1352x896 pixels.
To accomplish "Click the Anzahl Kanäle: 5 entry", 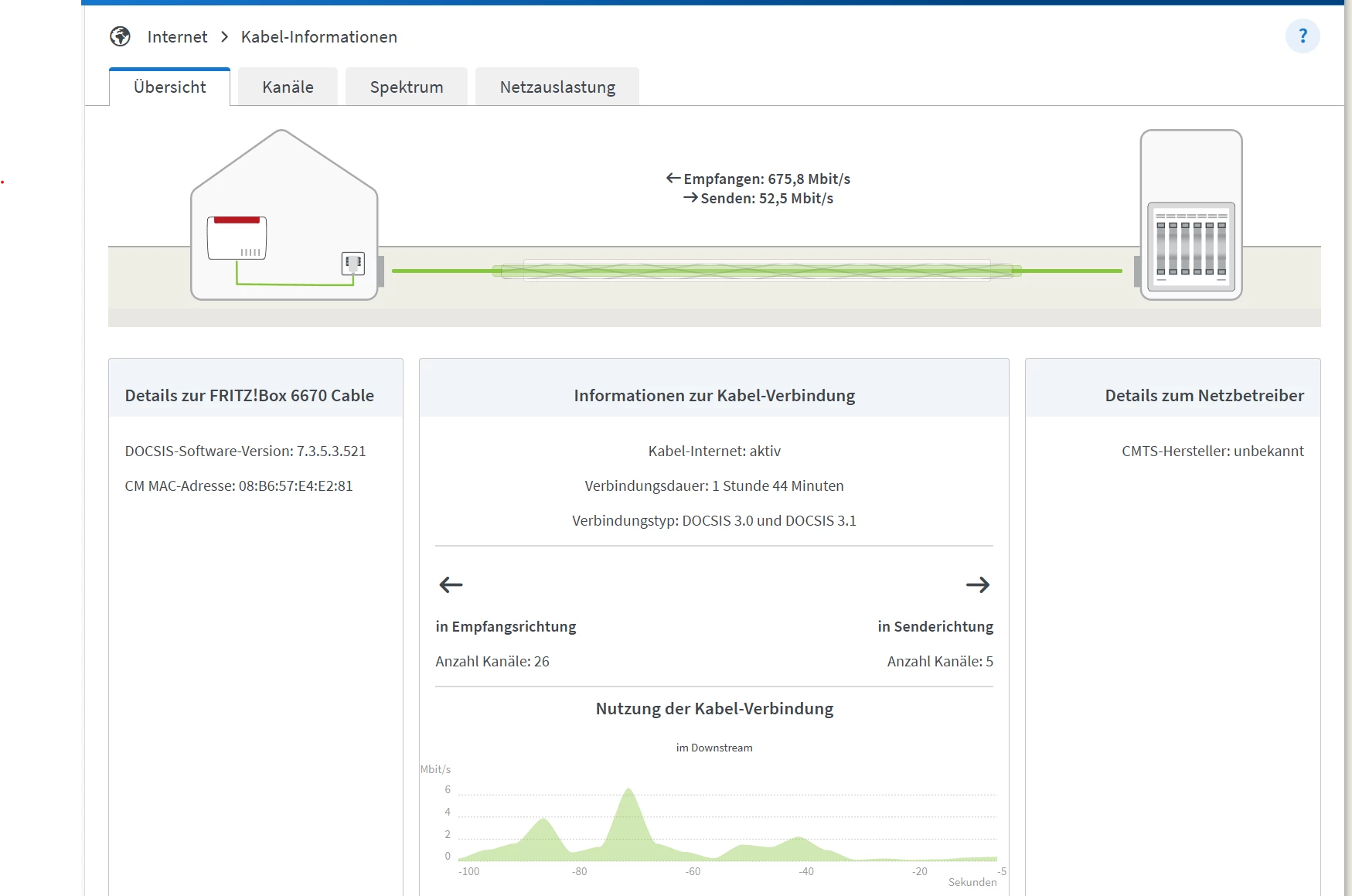I will click(940, 661).
